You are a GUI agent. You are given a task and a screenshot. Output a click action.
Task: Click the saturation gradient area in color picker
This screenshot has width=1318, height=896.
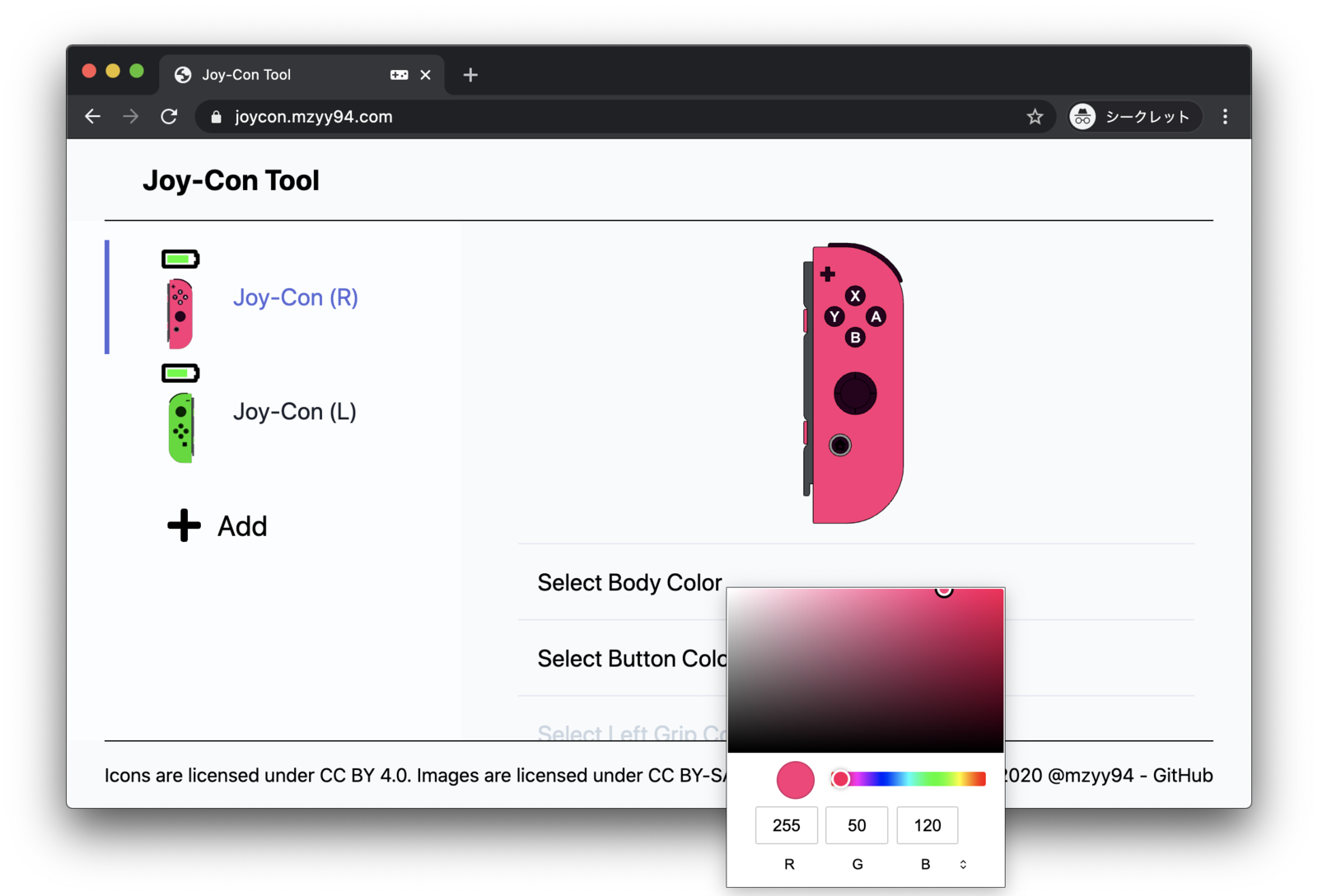point(866,670)
